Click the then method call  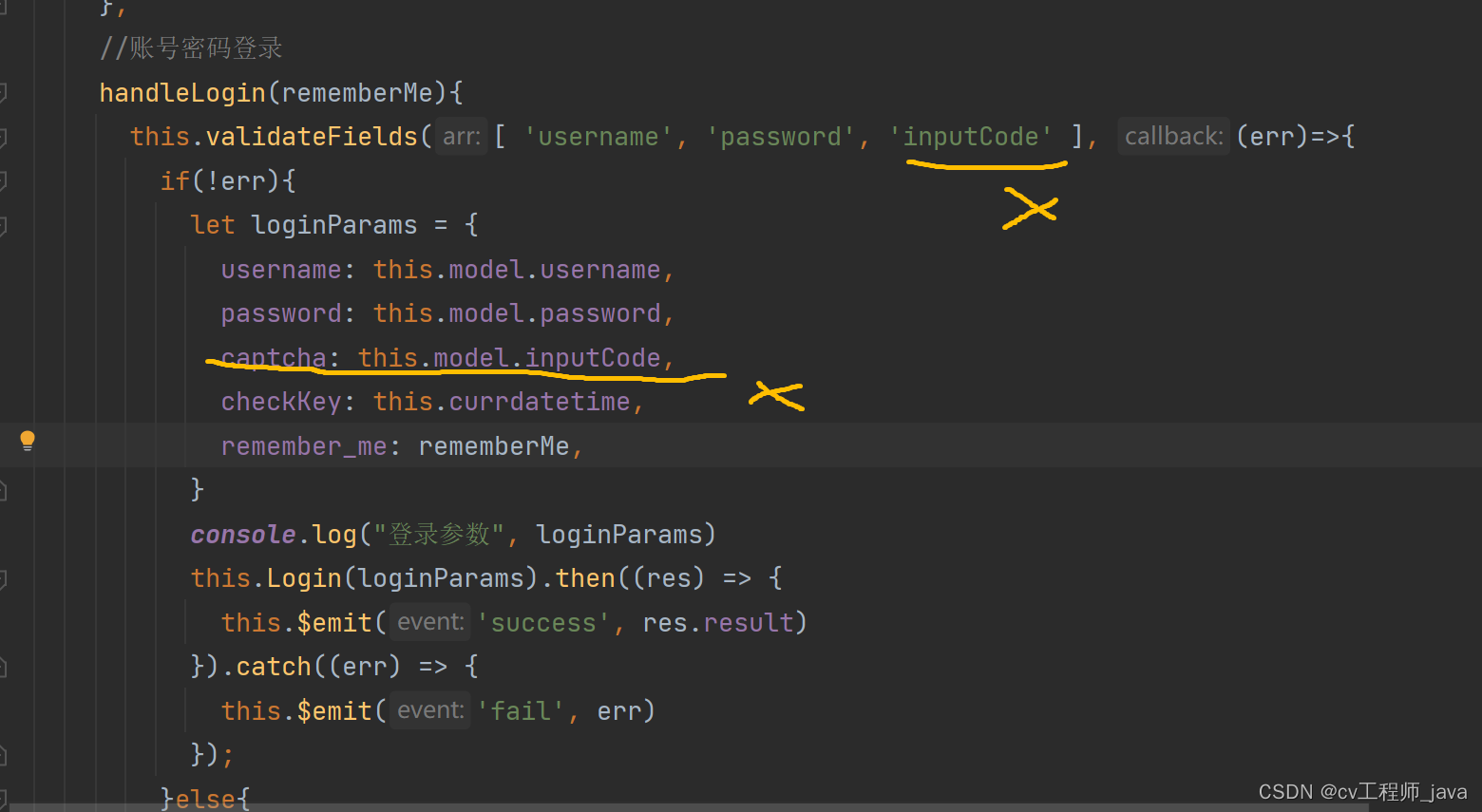coord(585,578)
